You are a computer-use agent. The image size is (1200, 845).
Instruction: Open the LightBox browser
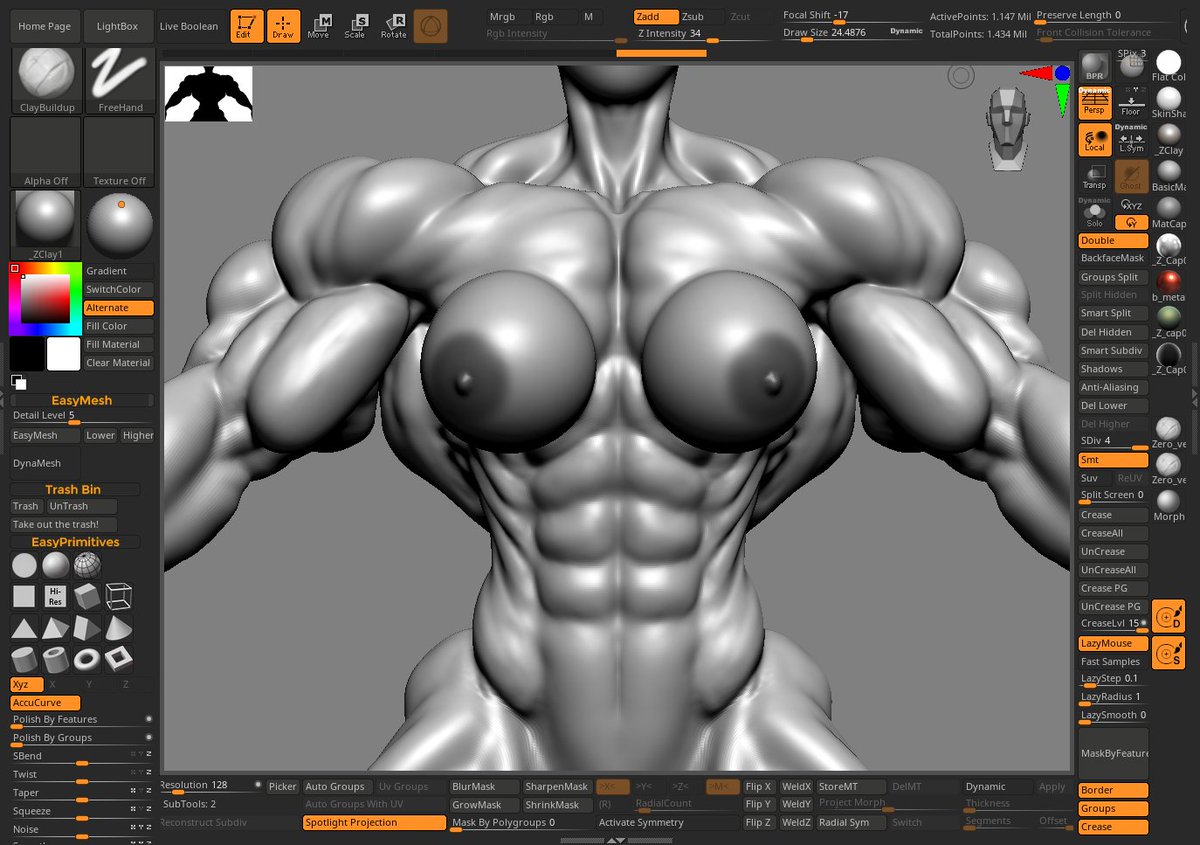pos(118,26)
